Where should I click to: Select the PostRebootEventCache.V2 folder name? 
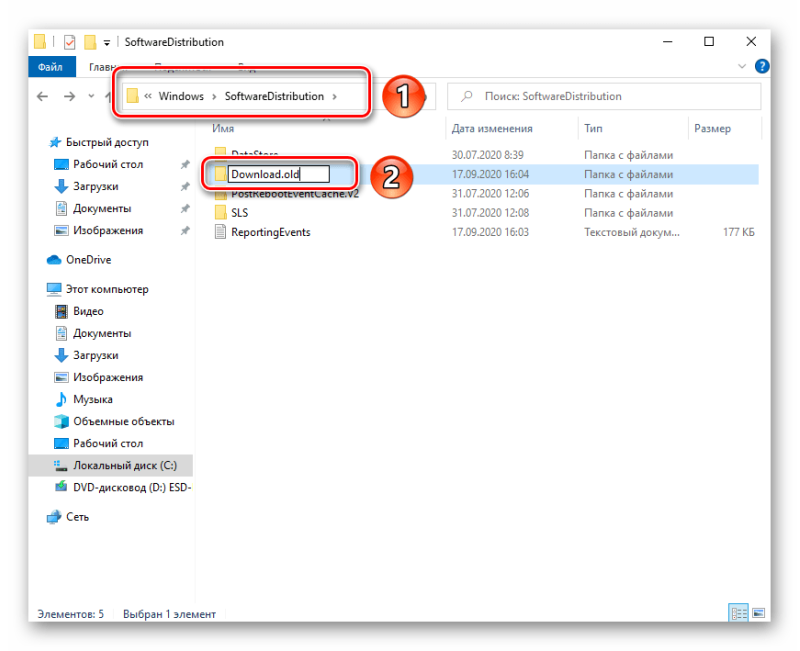[295, 194]
